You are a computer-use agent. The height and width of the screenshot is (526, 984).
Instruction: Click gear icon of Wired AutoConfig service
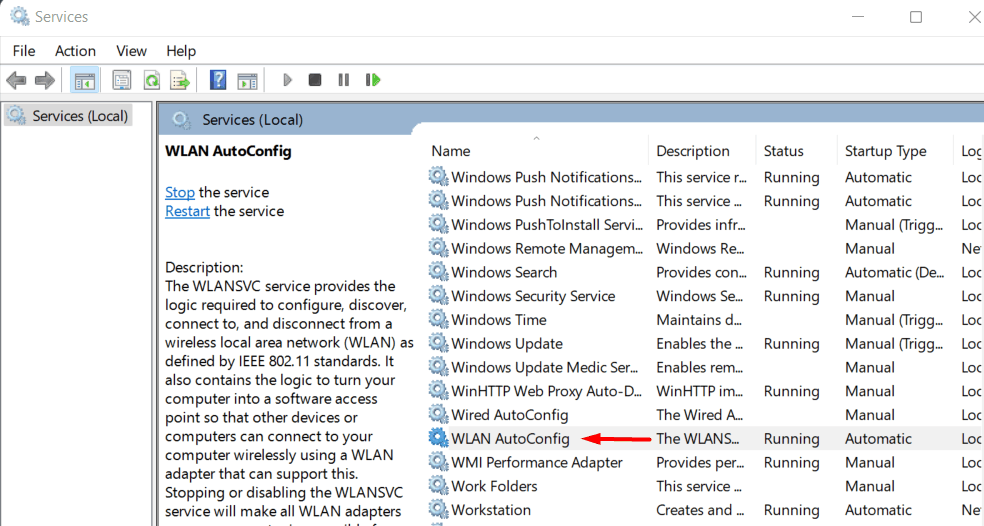439,415
